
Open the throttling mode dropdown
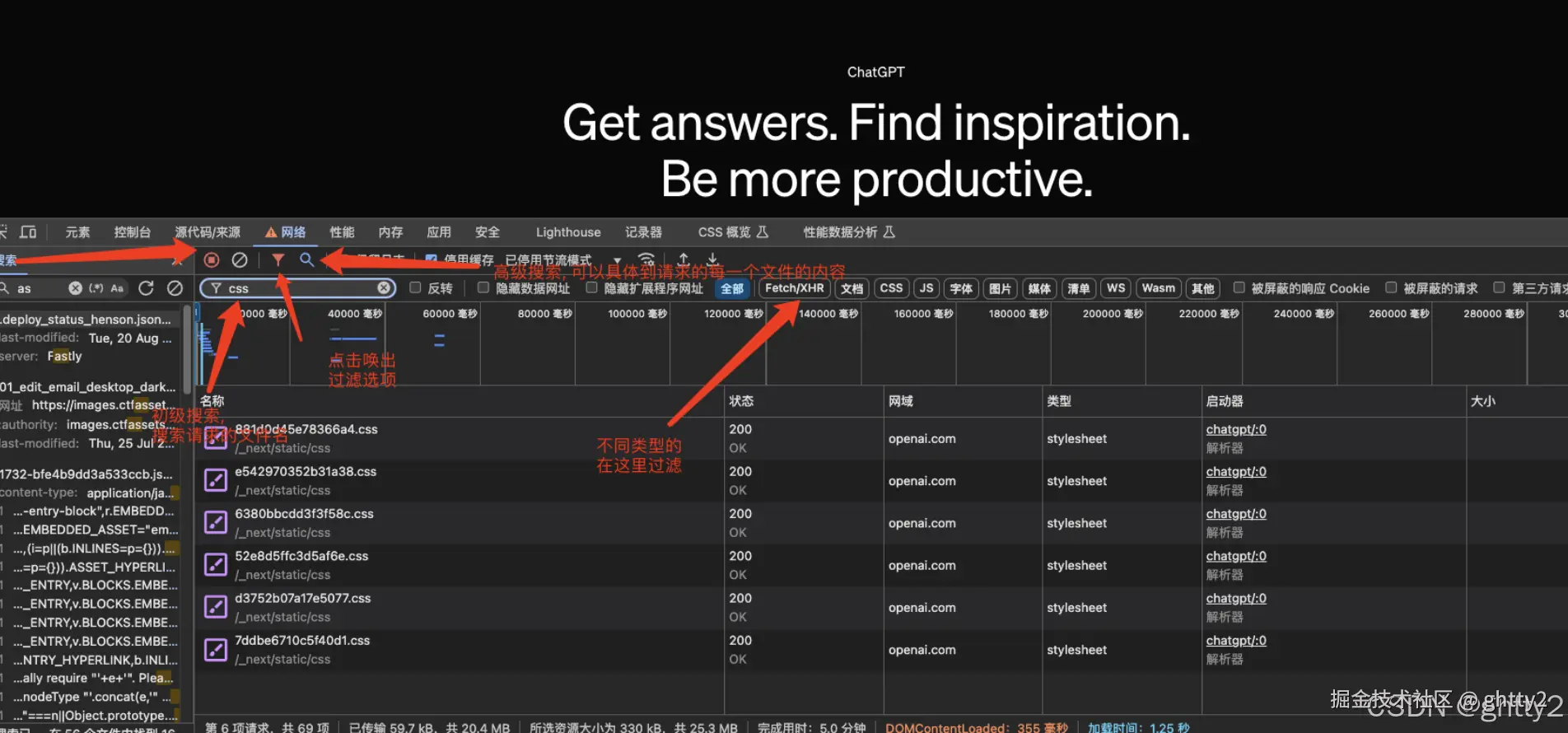tap(562, 260)
